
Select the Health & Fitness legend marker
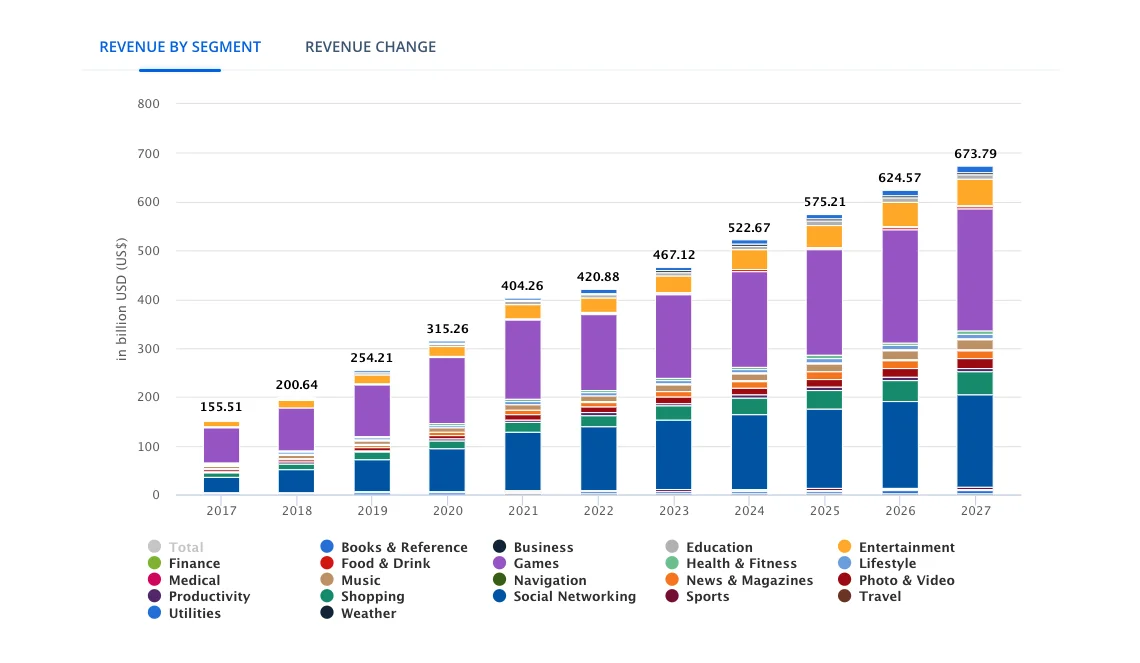pos(671,563)
